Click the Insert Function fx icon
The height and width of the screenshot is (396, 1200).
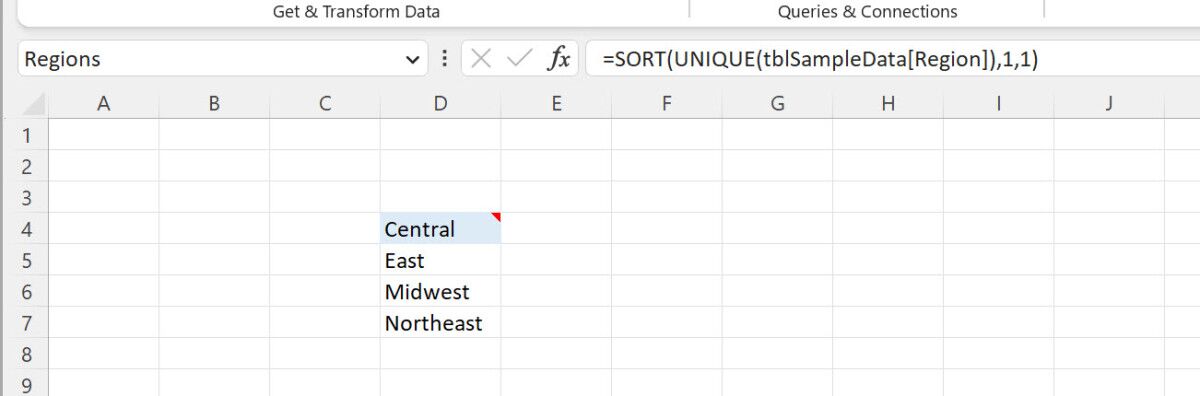tap(558, 60)
